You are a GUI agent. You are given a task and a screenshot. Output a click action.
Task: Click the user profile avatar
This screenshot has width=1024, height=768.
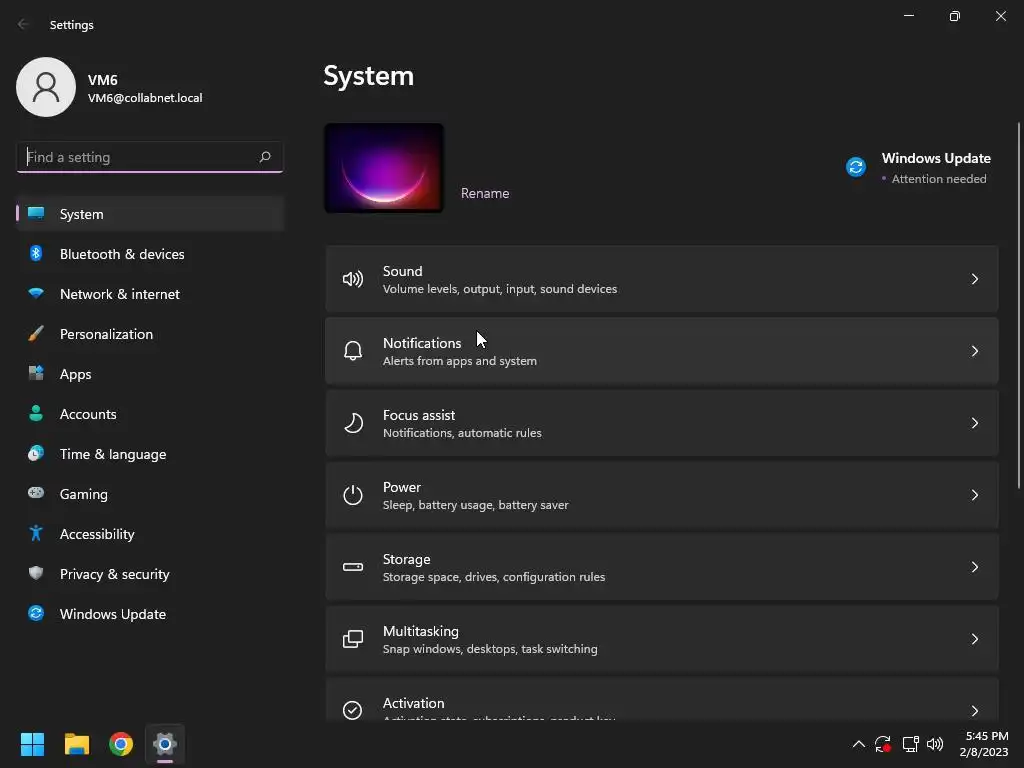(x=46, y=87)
